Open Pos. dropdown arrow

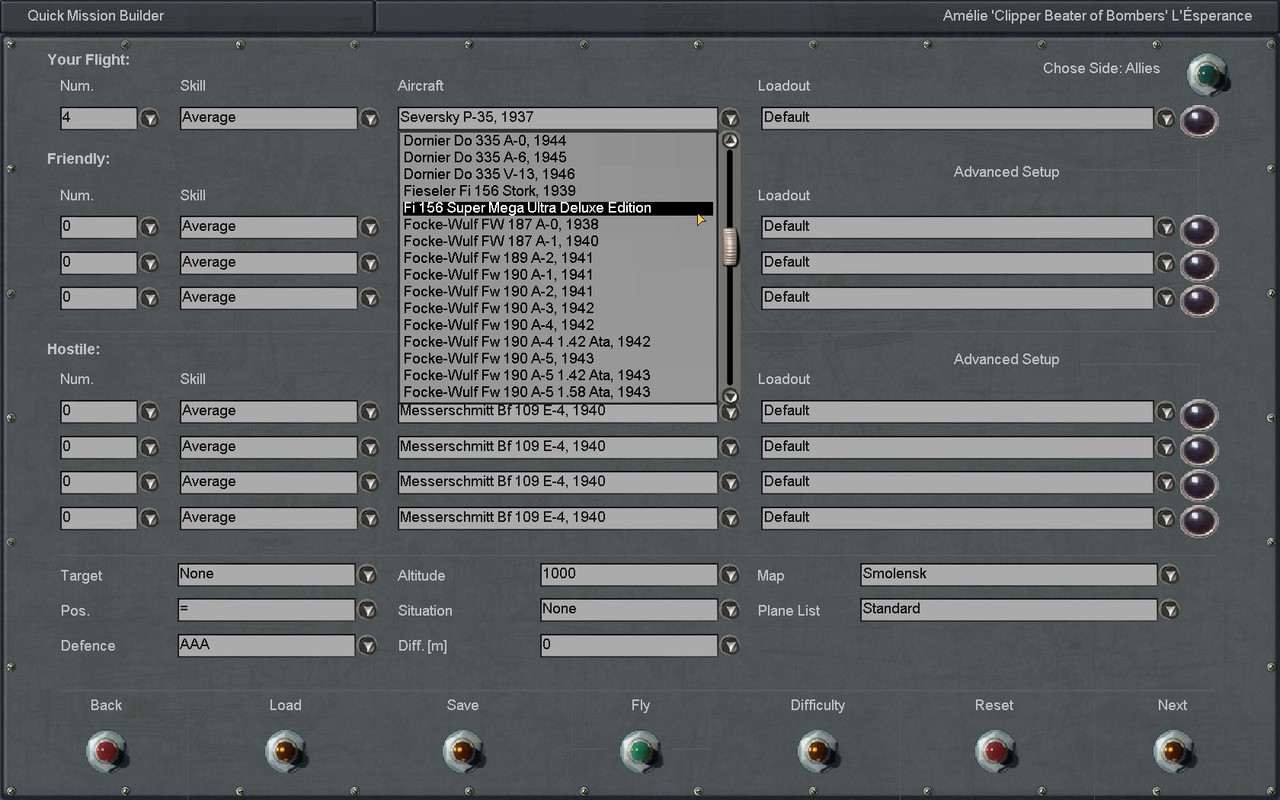pos(367,610)
